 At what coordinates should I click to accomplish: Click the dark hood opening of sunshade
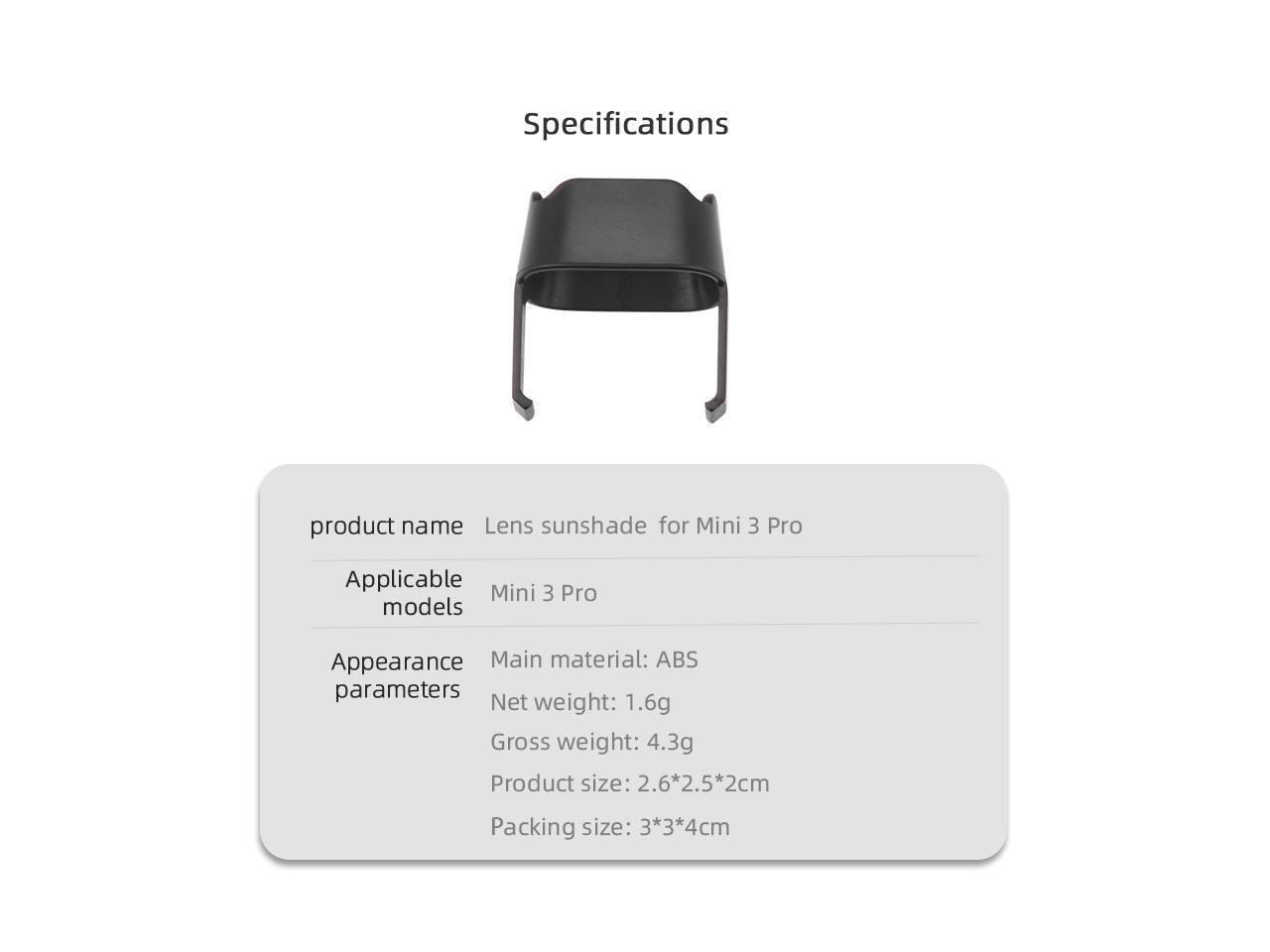coord(621,290)
